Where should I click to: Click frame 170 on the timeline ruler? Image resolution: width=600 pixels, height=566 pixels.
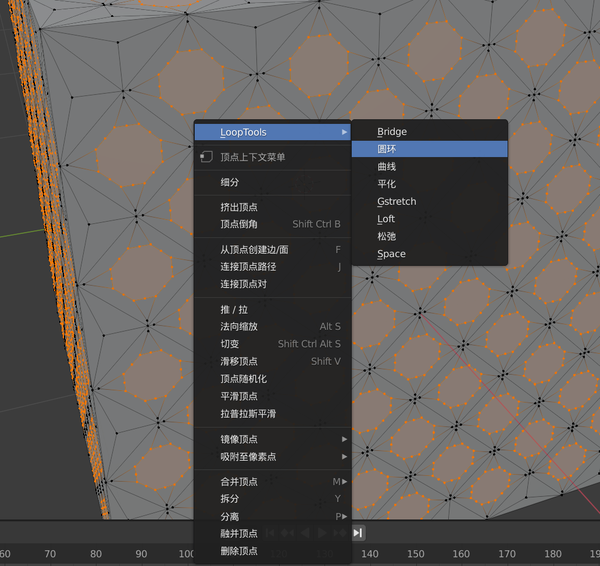(x=507, y=554)
